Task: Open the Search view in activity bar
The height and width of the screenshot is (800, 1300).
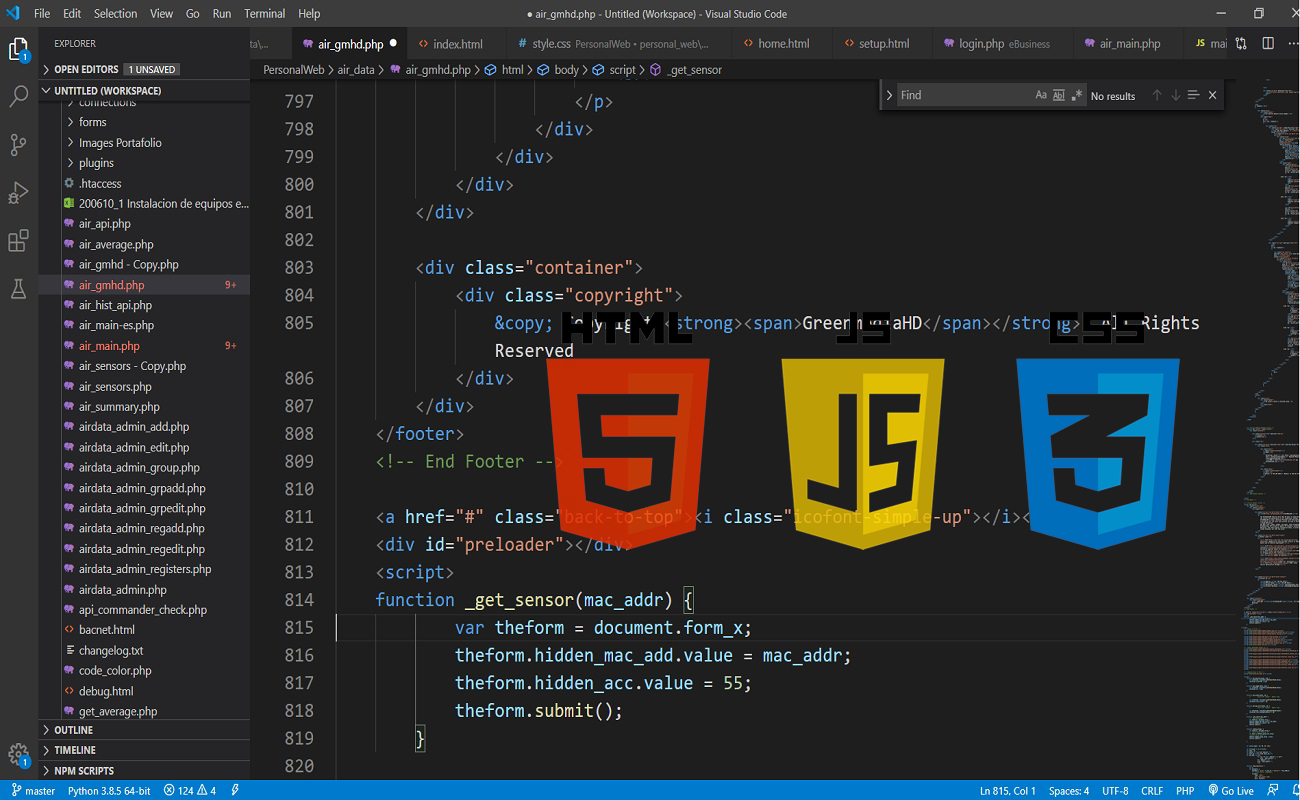Action: point(19,97)
